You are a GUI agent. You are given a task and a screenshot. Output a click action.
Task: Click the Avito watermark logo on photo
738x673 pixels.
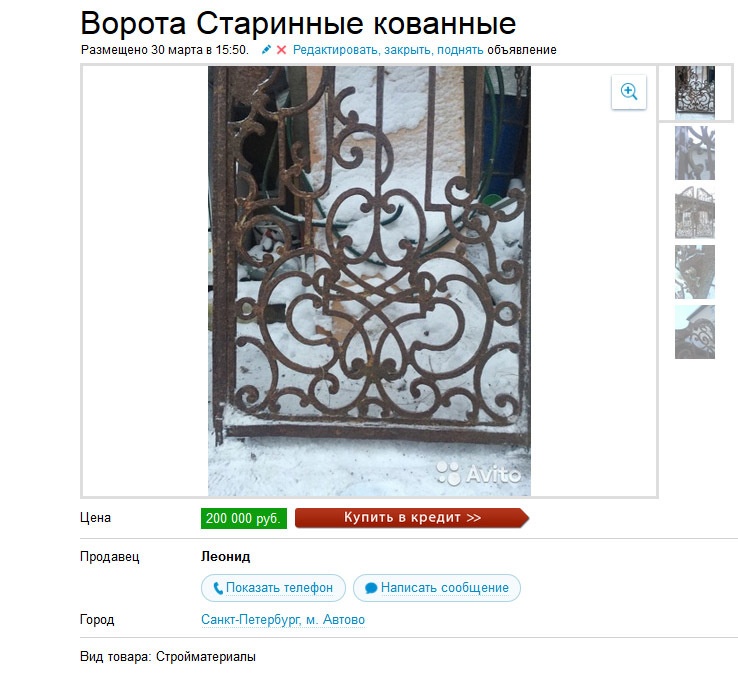click(x=479, y=473)
